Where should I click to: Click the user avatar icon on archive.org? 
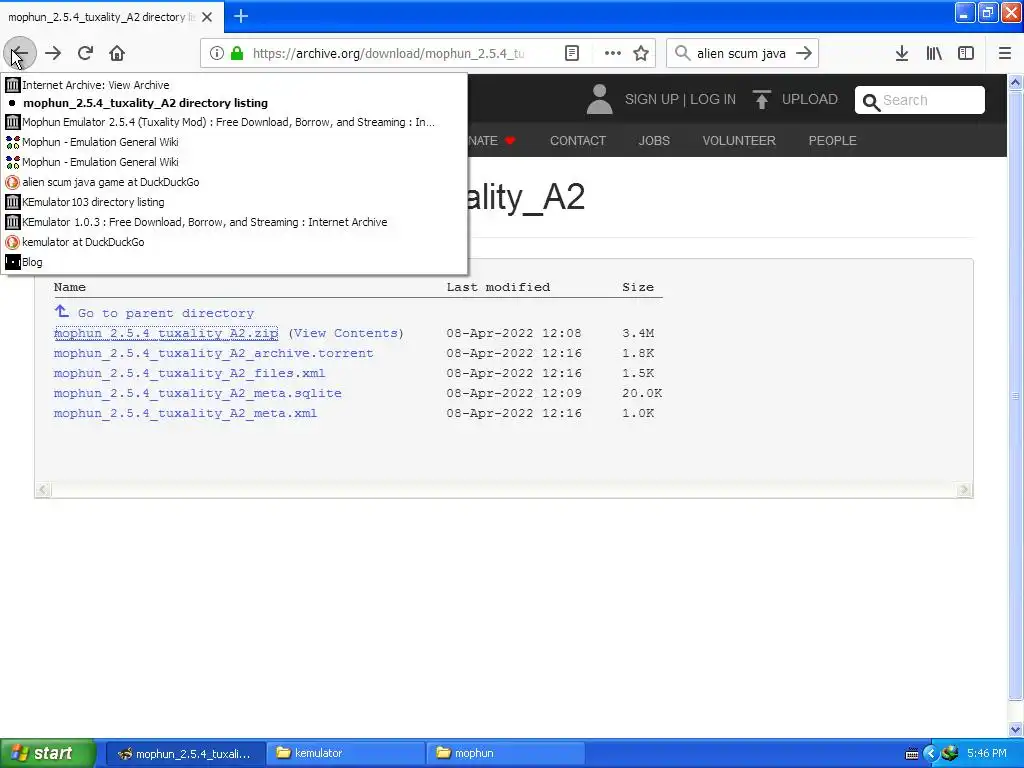click(599, 99)
